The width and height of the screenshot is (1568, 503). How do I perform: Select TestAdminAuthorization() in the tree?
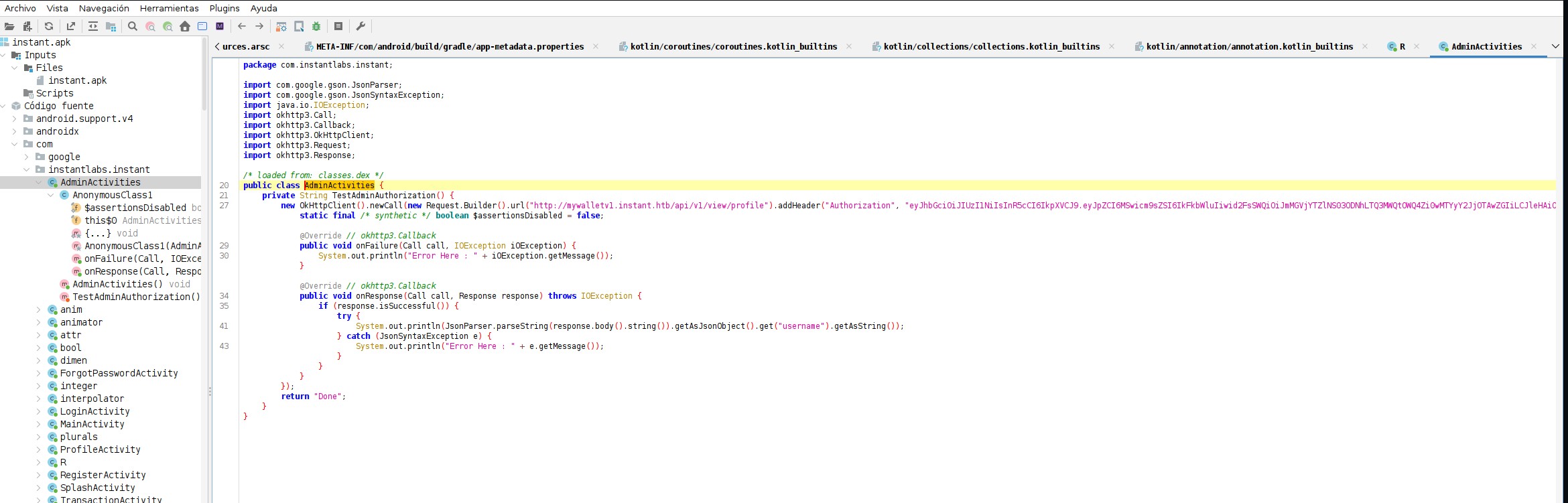click(x=136, y=297)
